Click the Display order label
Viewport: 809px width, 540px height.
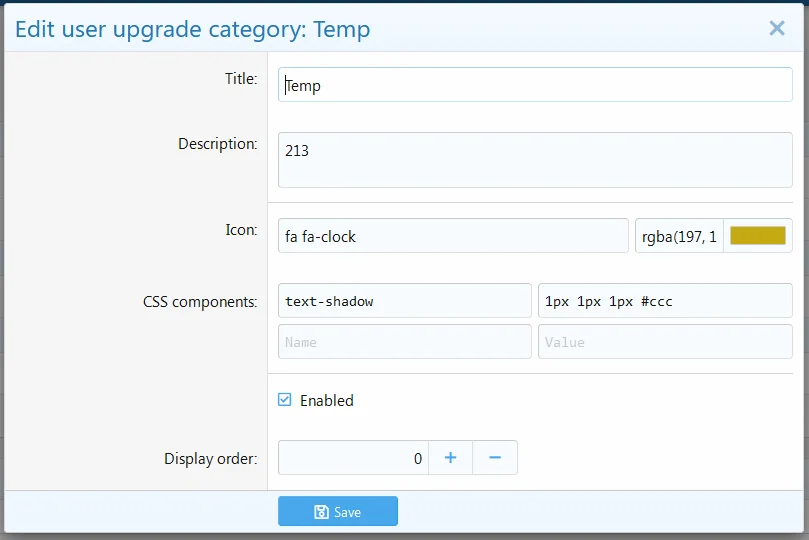pyautogui.click(x=210, y=459)
